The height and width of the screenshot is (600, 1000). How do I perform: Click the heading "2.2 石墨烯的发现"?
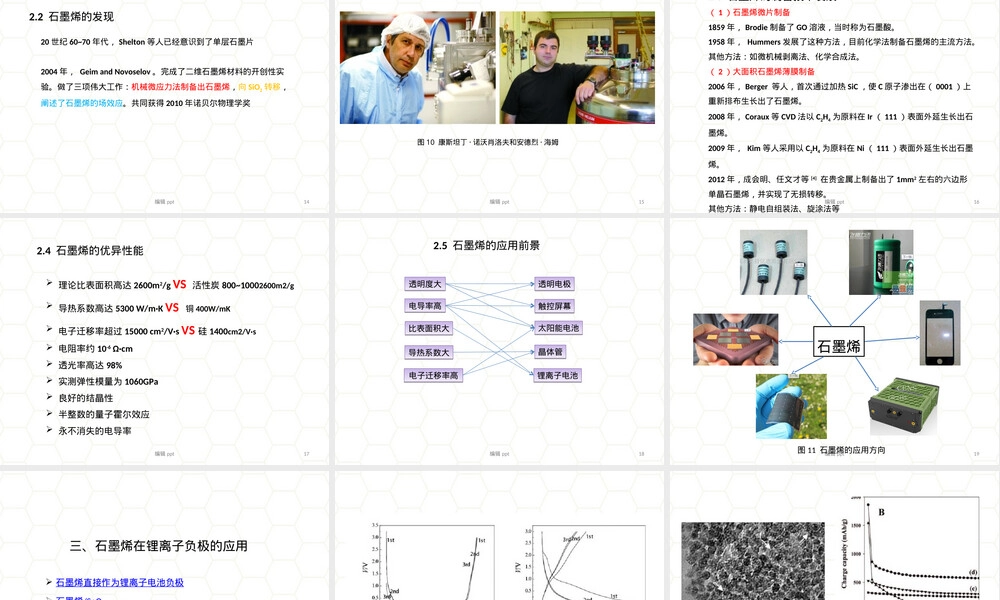pyautogui.click(x=71, y=17)
